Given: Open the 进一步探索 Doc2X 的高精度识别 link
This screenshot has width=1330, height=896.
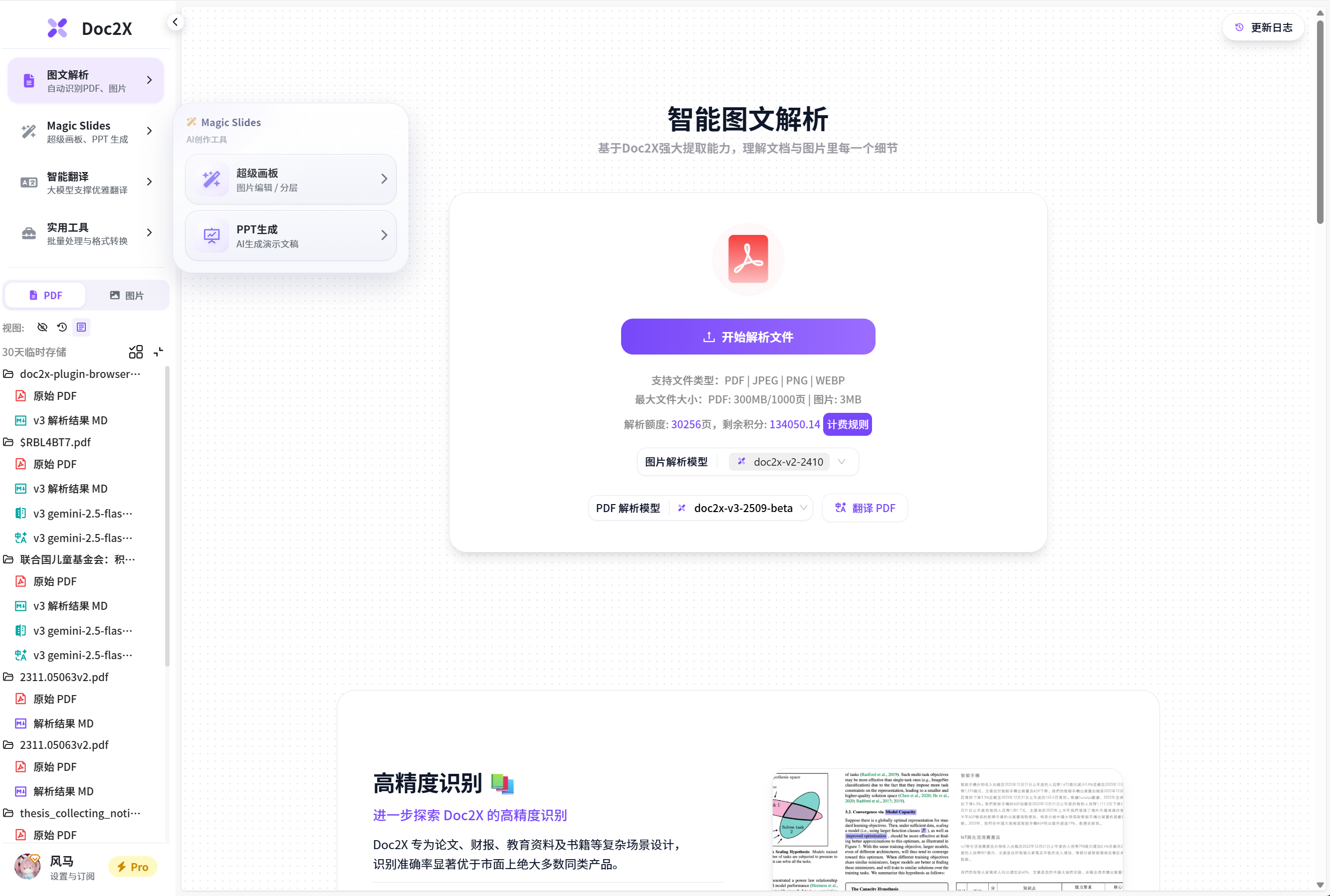Looking at the screenshot, I should pos(469,815).
